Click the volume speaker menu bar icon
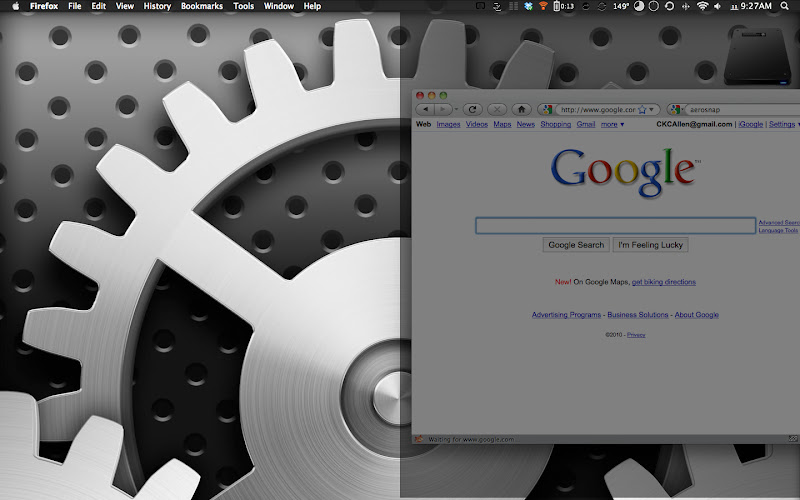This screenshot has height=500, width=800. point(718,6)
